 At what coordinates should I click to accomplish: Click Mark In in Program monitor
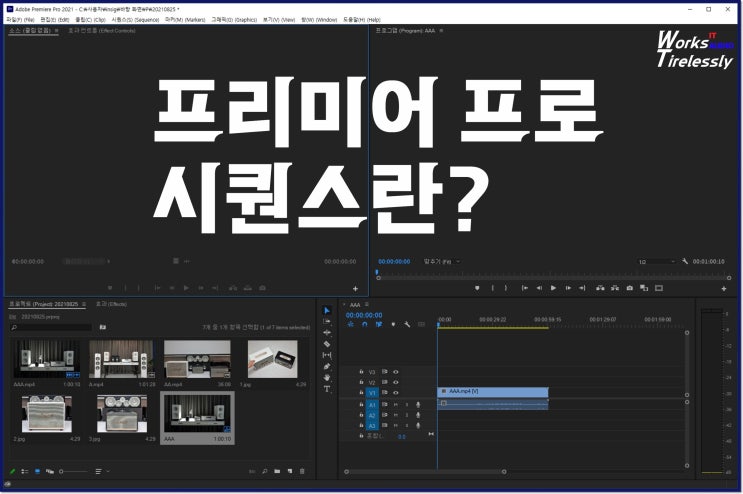point(493,288)
